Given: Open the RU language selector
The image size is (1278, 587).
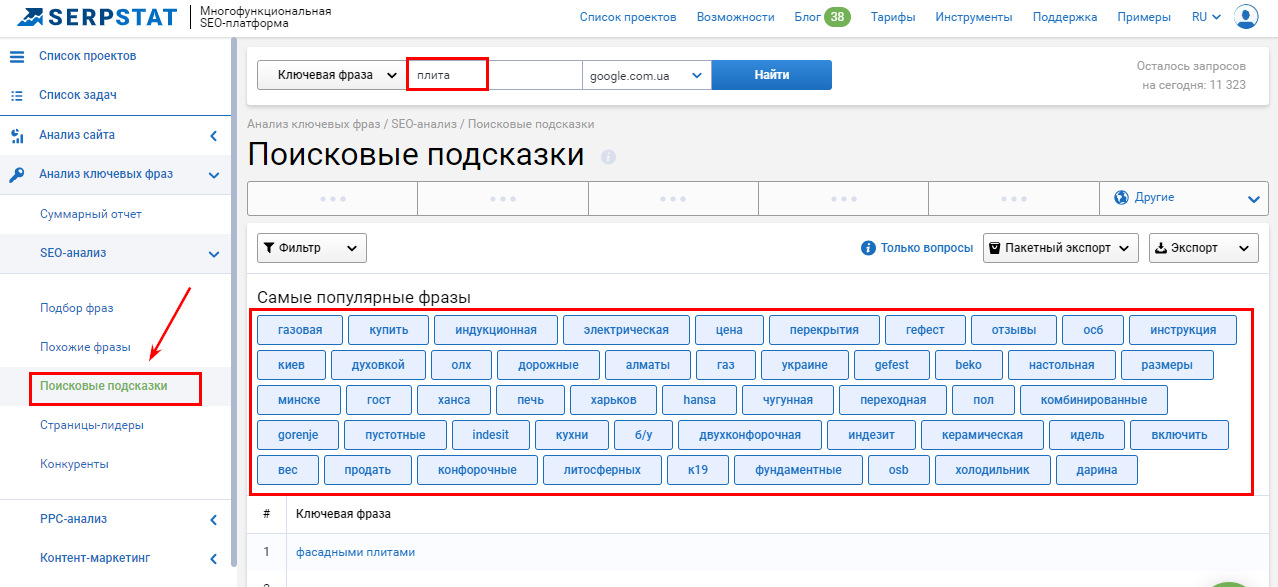Looking at the screenshot, I should point(1207,17).
